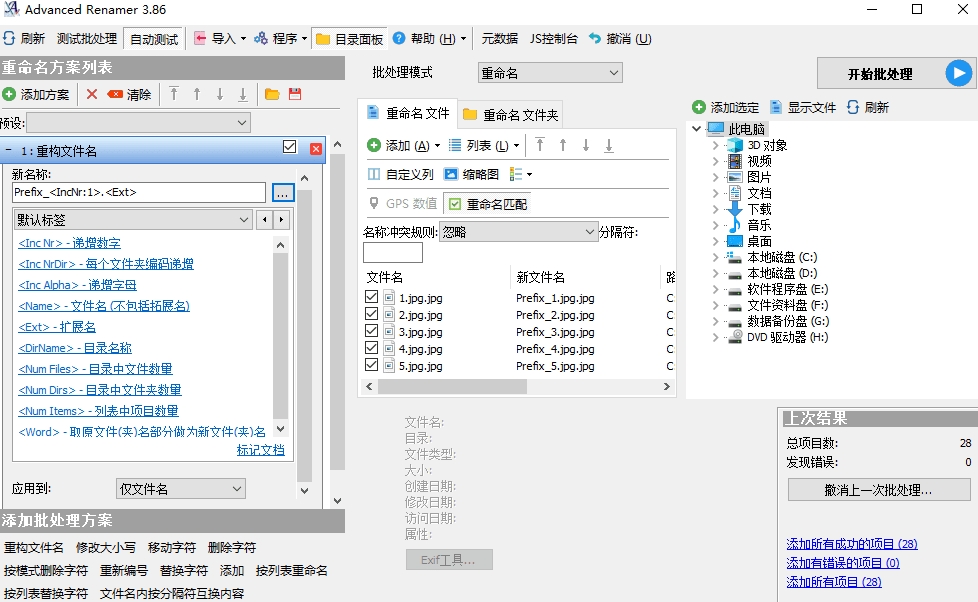Screen dimensions: 978x602
Task: Open the 导入 import toolbar item
Action: [220, 39]
